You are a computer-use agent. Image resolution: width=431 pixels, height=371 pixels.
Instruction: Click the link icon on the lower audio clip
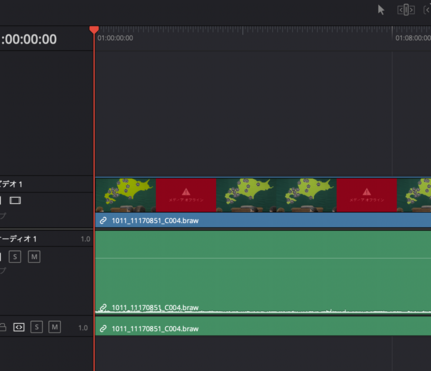click(103, 329)
